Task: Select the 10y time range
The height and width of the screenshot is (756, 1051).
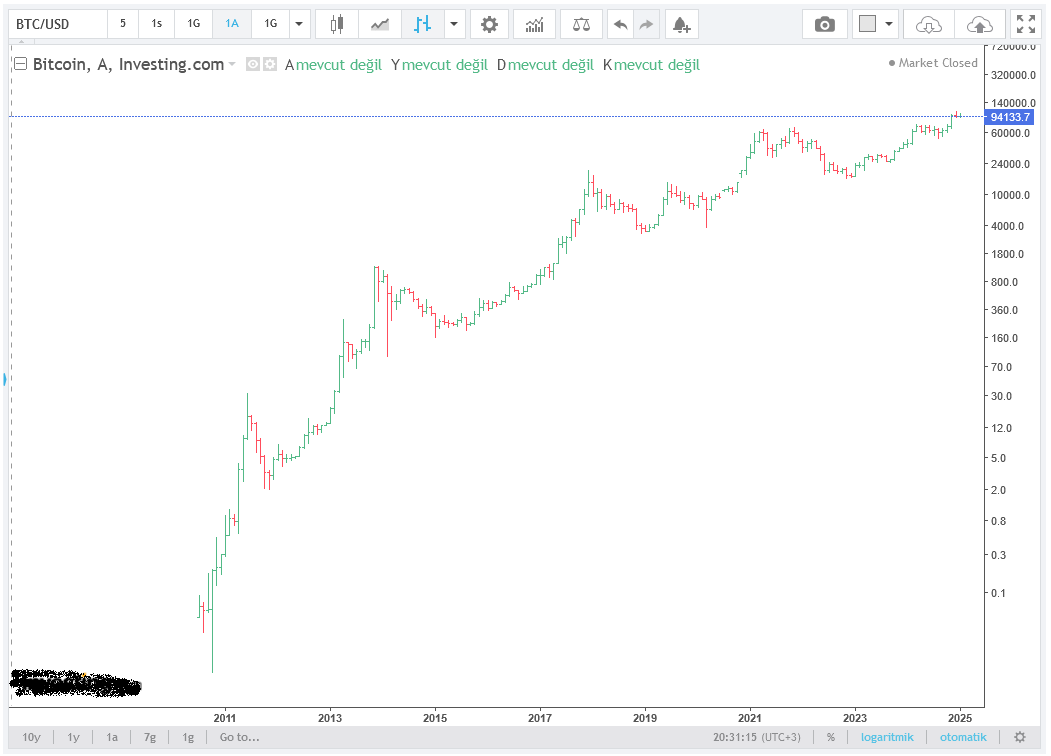Action: [31, 737]
